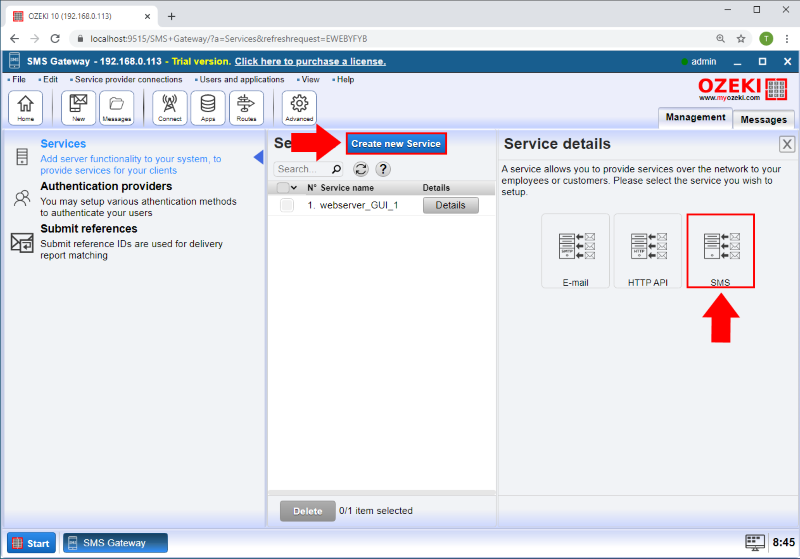Open Service provider connections menu
800x559 pixels.
(x=128, y=80)
